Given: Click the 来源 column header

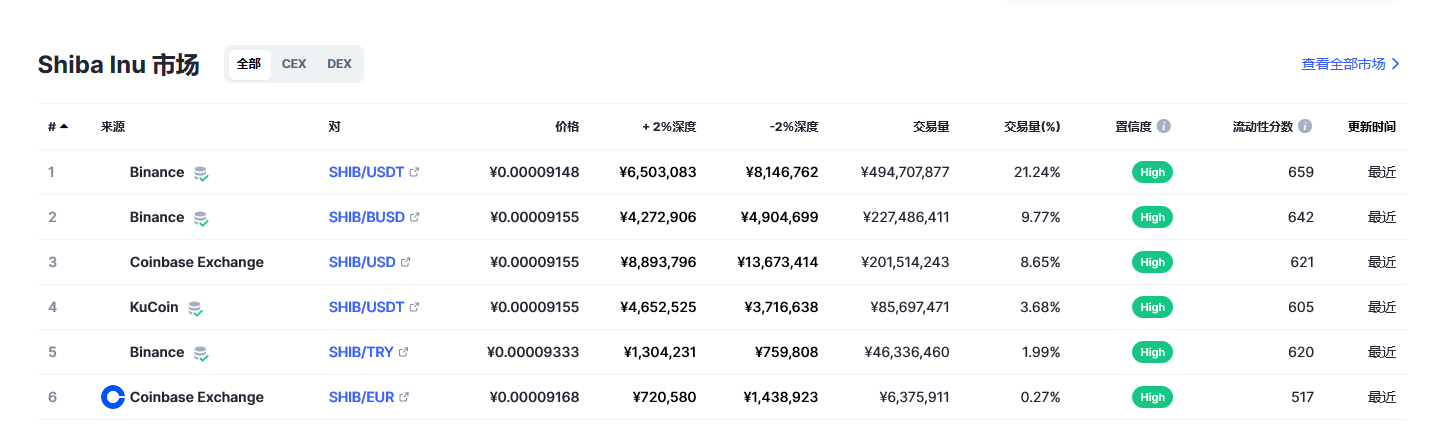Looking at the screenshot, I should click(x=113, y=127).
